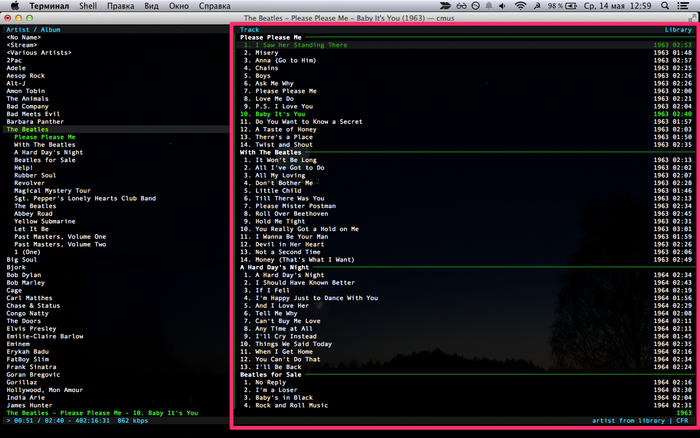Image resolution: width=700 pixels, height=438 pixels.
Task: Select the album Abbey Road
Action: pos(33,214)
